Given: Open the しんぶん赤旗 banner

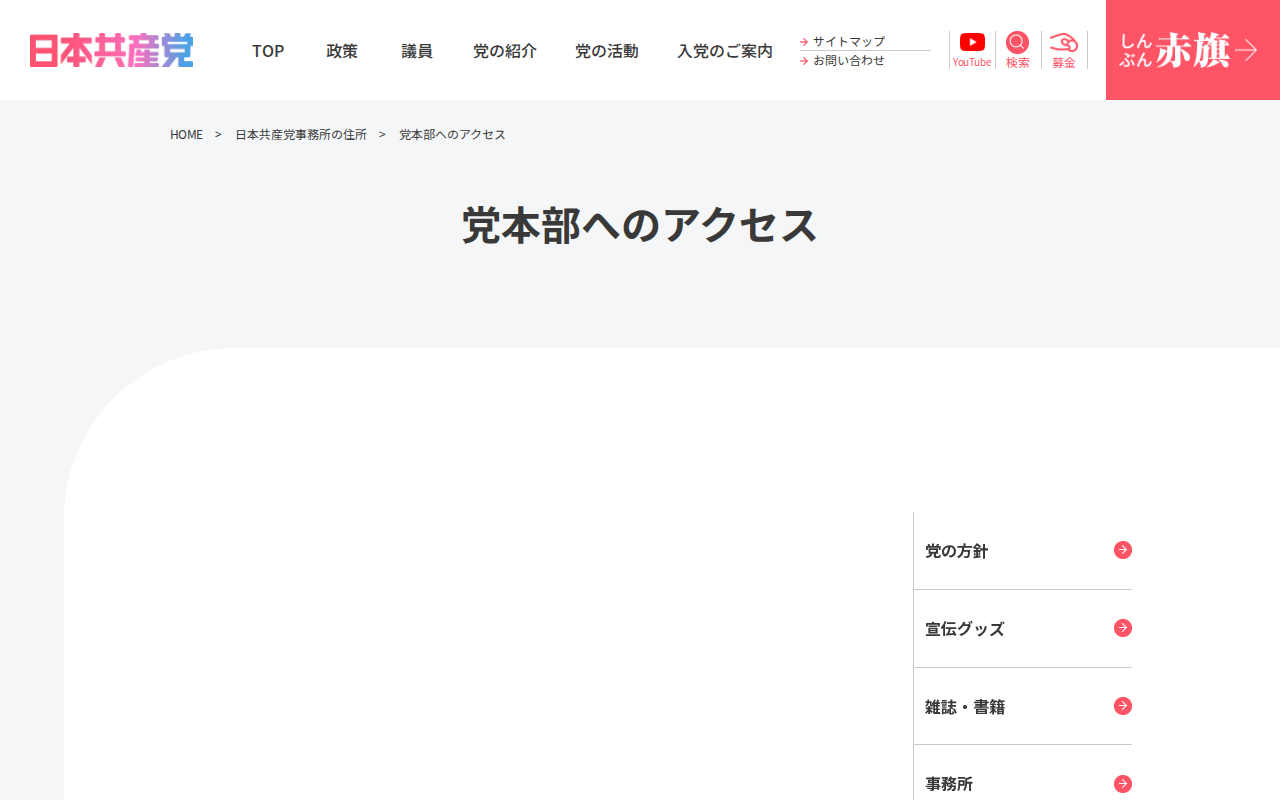Looking at the screenshot, I should 1193,50.
